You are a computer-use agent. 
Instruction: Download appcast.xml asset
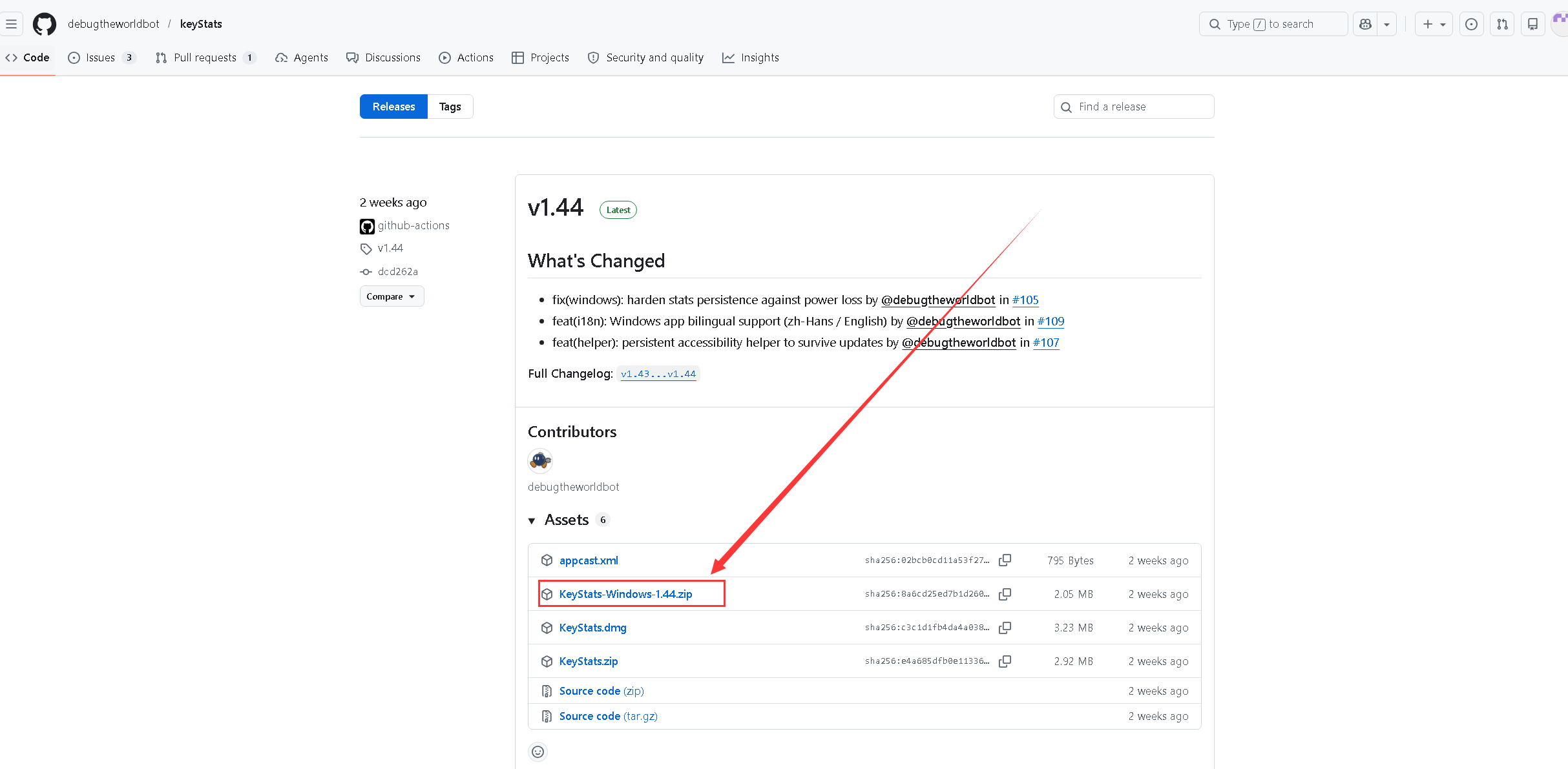(x=589, y=560)
